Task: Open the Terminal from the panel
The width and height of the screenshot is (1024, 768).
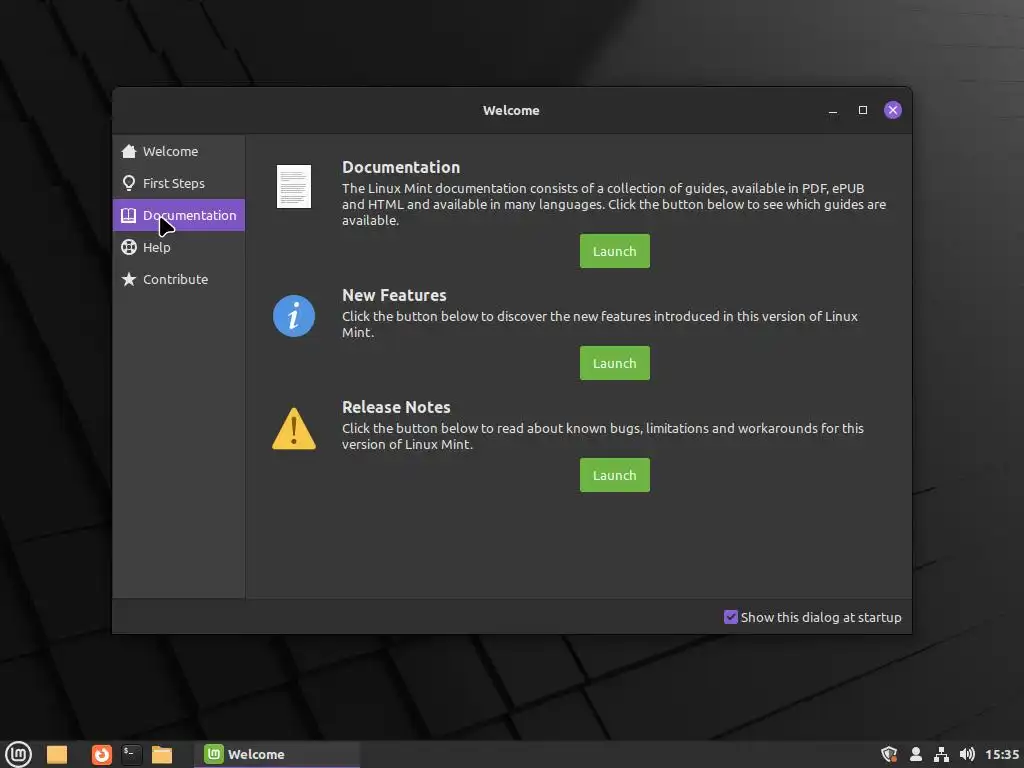Action: click(132, 754)
